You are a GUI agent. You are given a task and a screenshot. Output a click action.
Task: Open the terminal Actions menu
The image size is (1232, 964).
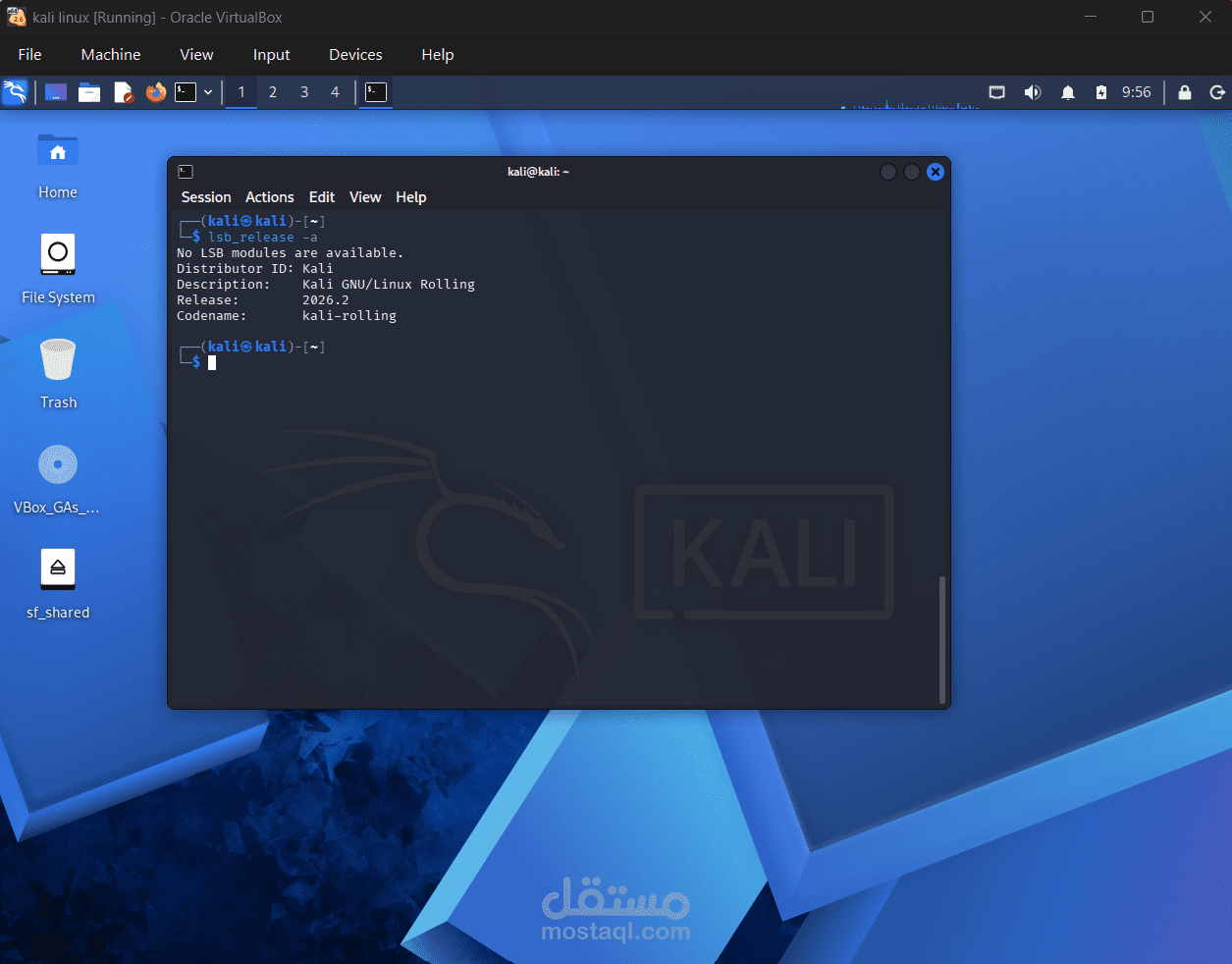(270, 197)
